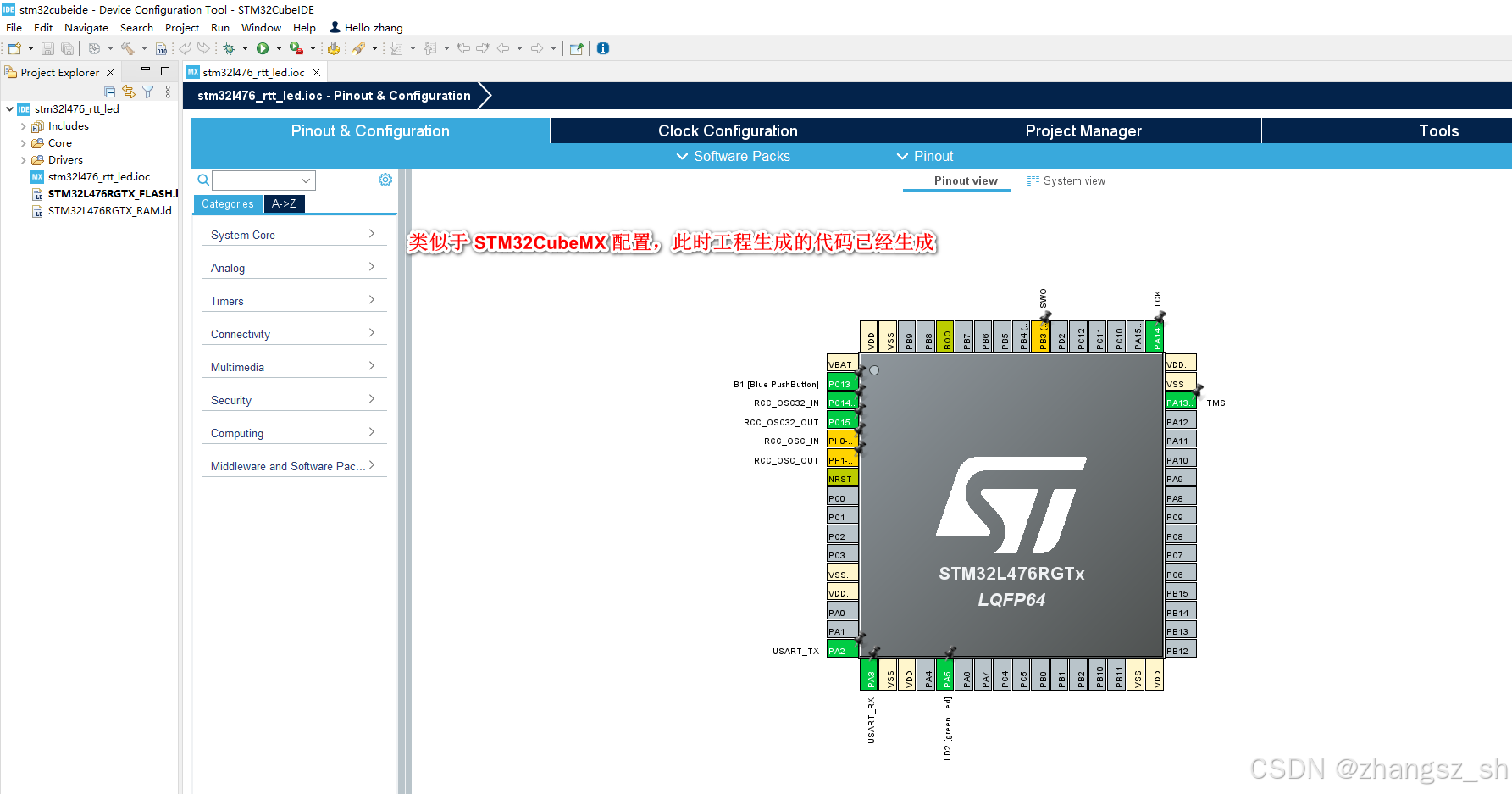Image resolution: width=1512 pixels, height=794 pixels.
Task: Start Debug with the bug icon
Action: click(x=229, y=48)
